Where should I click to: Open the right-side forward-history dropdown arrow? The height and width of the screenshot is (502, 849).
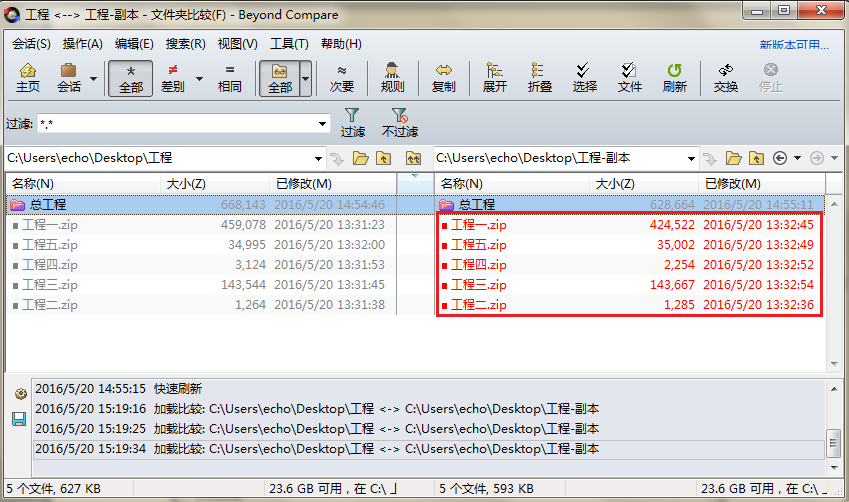click(x=834, y=158)
